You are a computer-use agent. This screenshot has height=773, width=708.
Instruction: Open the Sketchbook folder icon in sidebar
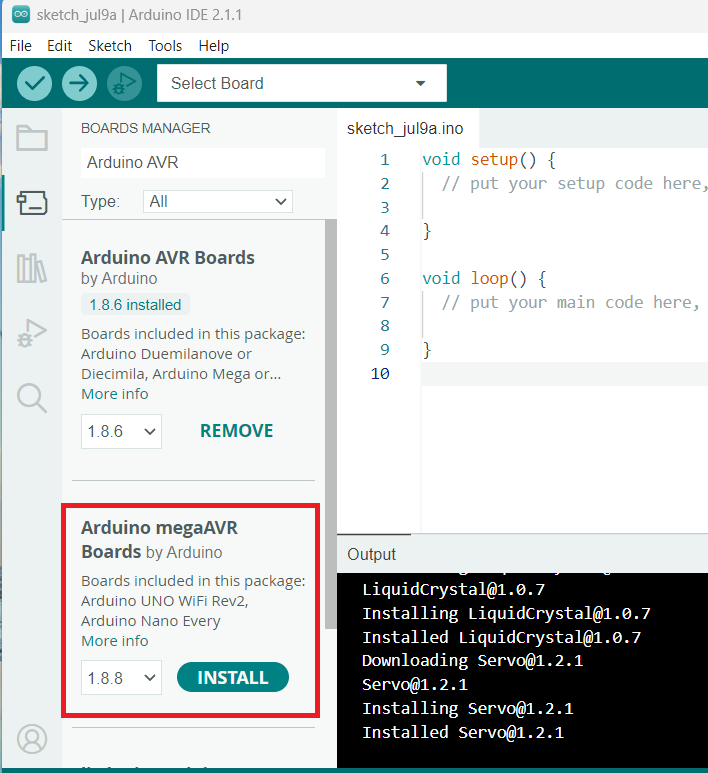(x=32, y=138)
